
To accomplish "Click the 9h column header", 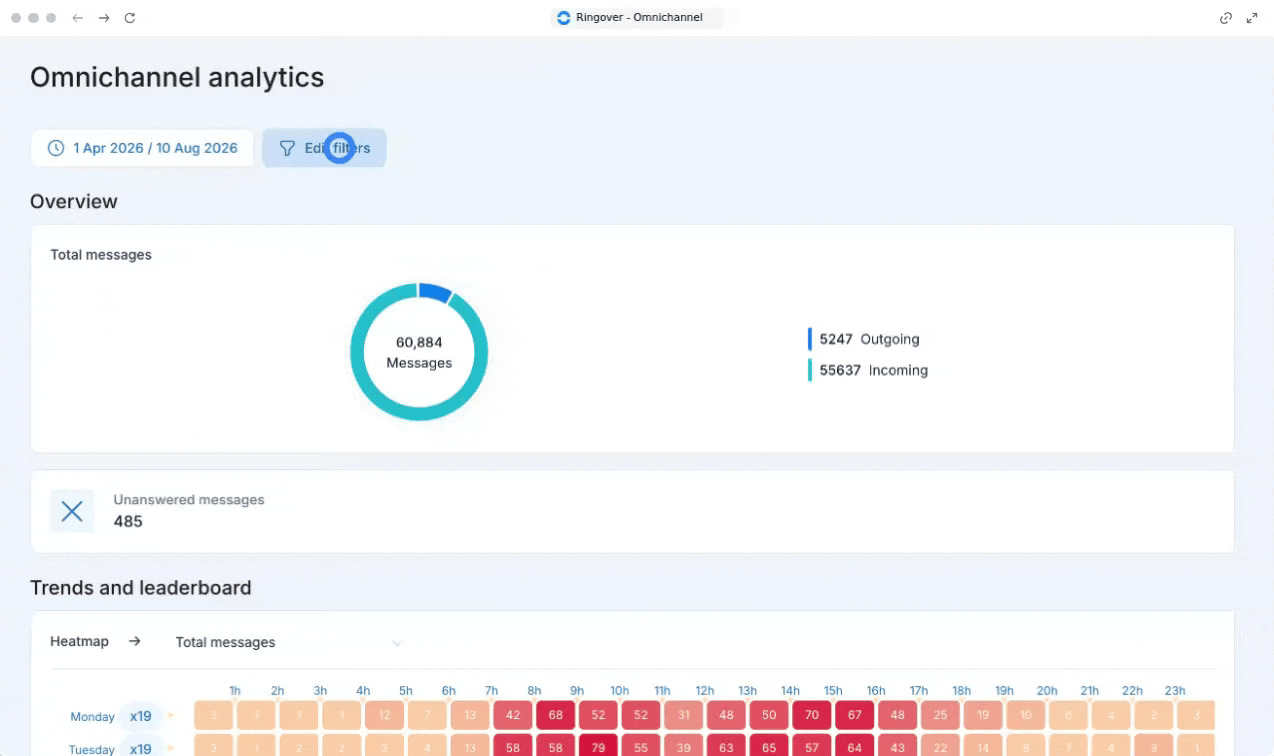I will coord(577,690).
